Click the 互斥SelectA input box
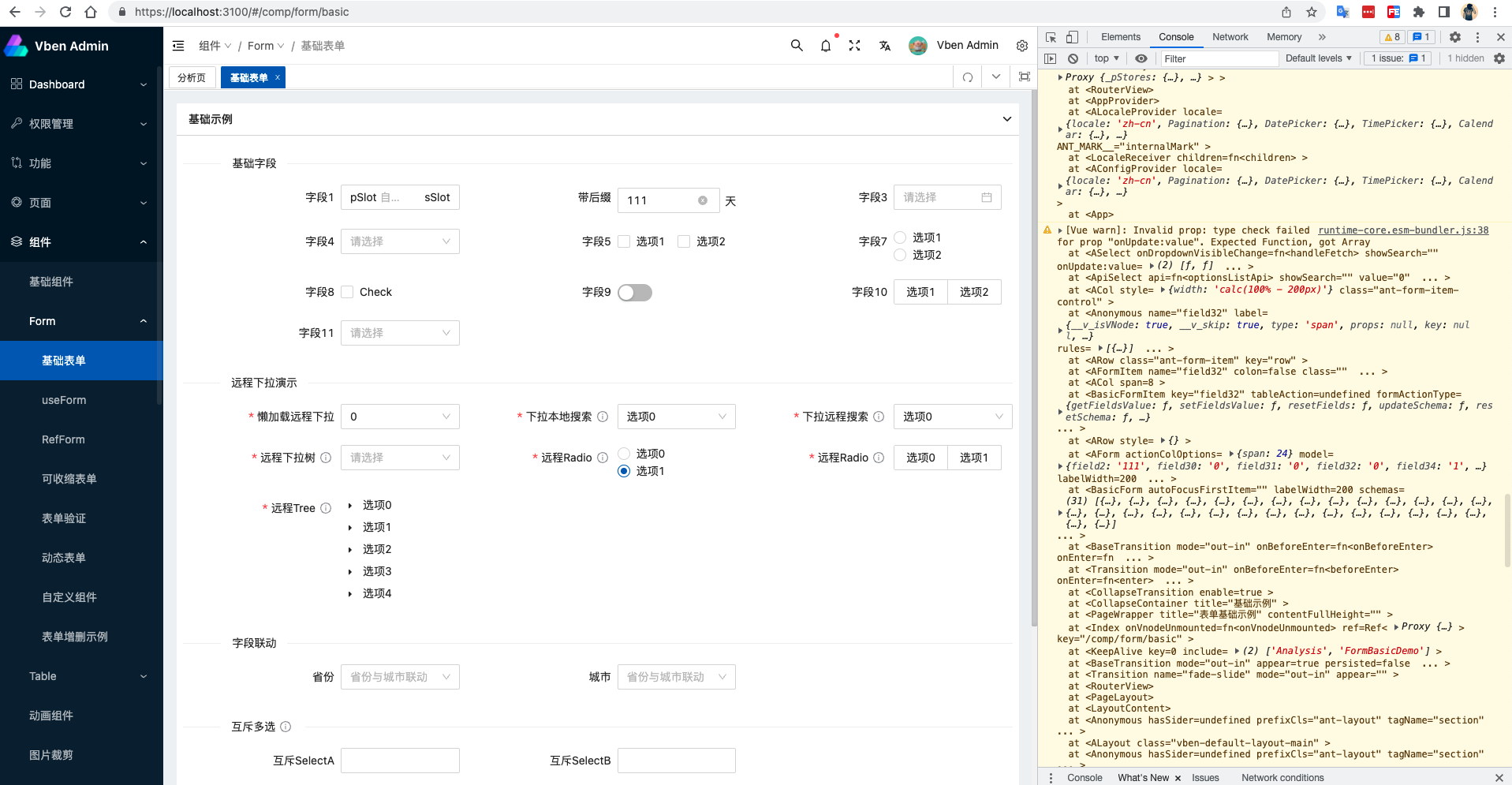This screenshot has width=1512, height=785. [400, 761]
